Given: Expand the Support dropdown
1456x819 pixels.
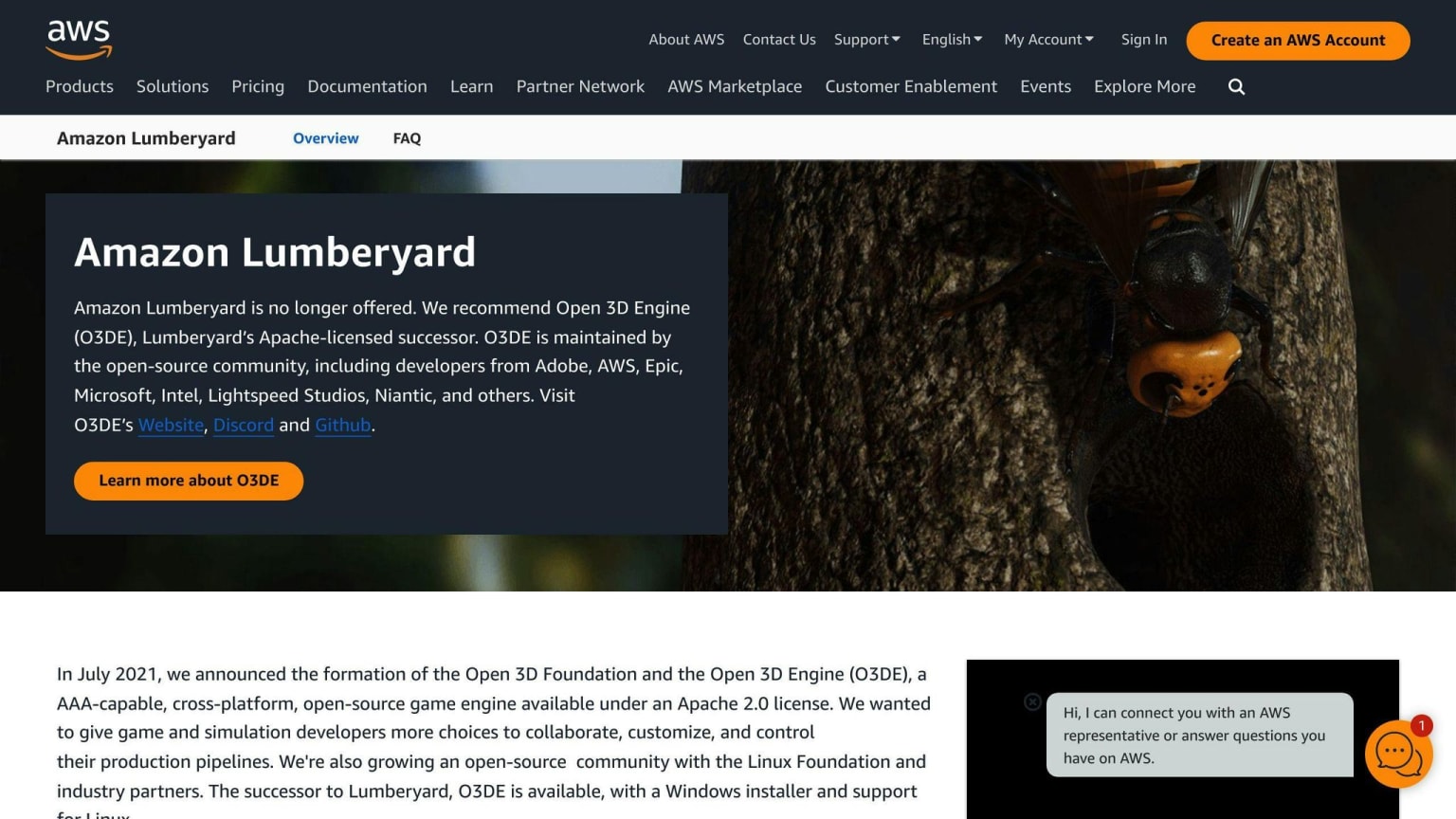Looking at the screenshot, I should tap(866, 40).
